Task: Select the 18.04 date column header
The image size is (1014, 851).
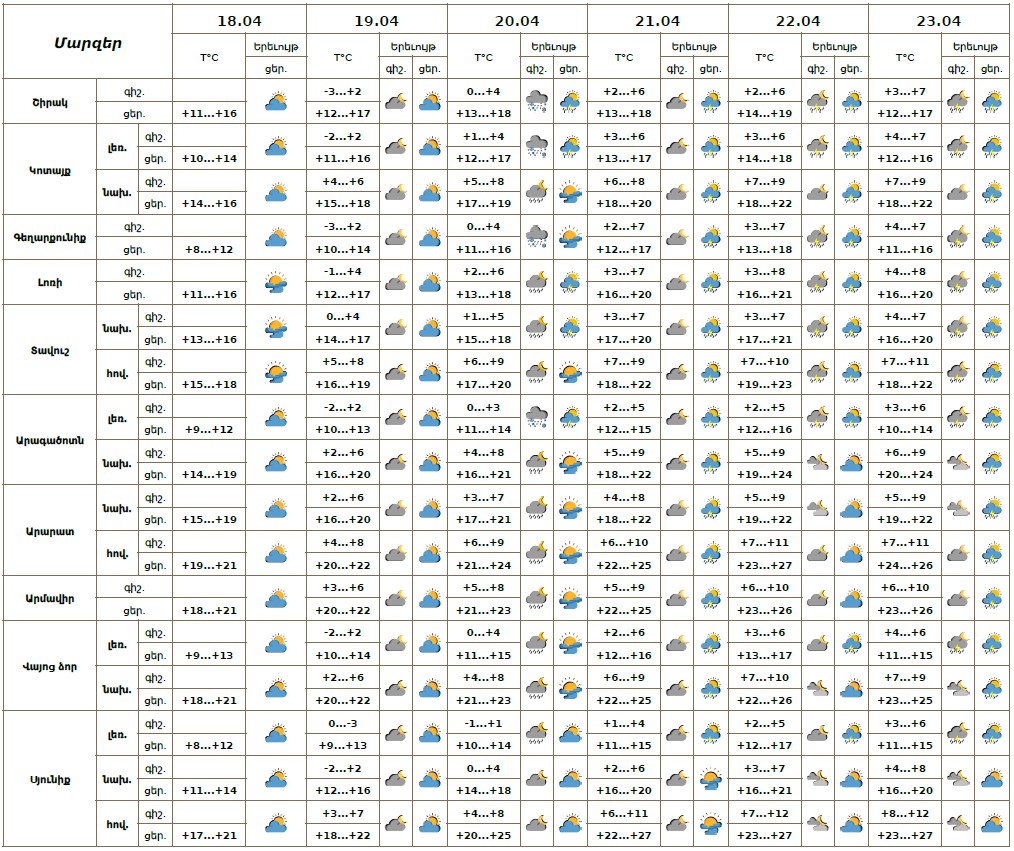Action: coord(239,20)
